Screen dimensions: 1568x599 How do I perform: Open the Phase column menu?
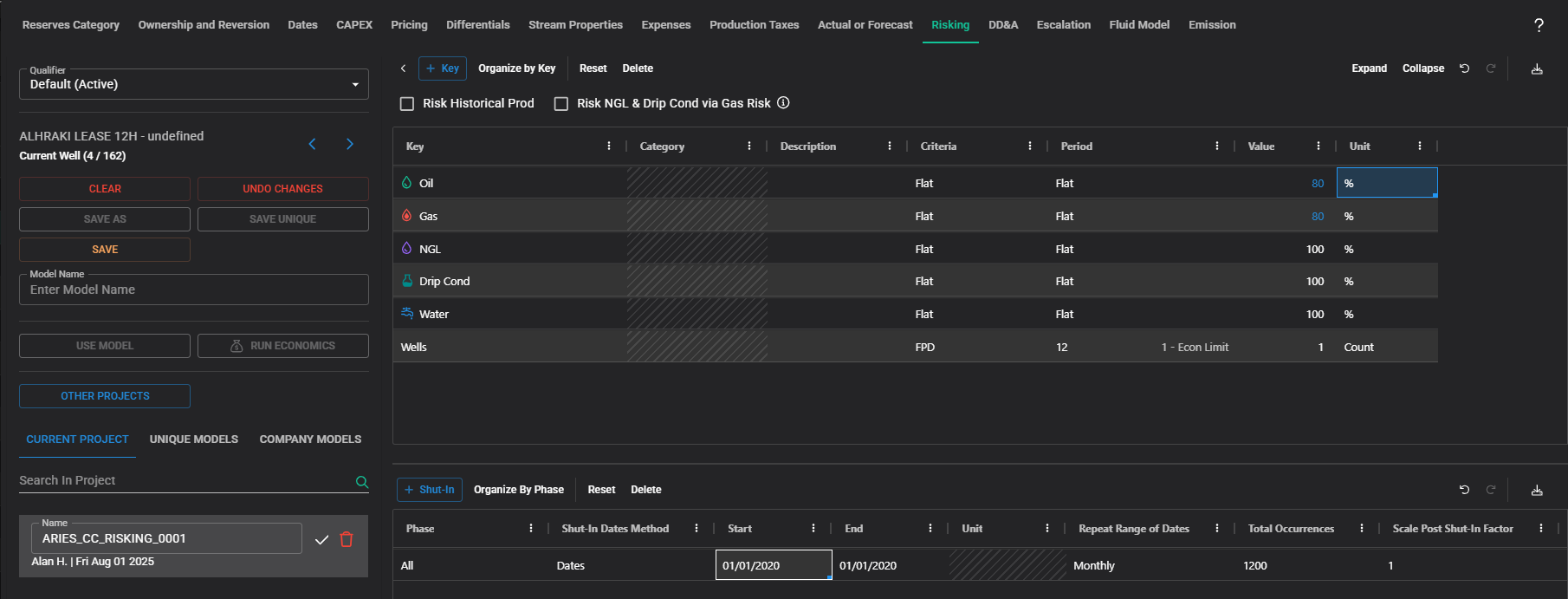point(531,529)
